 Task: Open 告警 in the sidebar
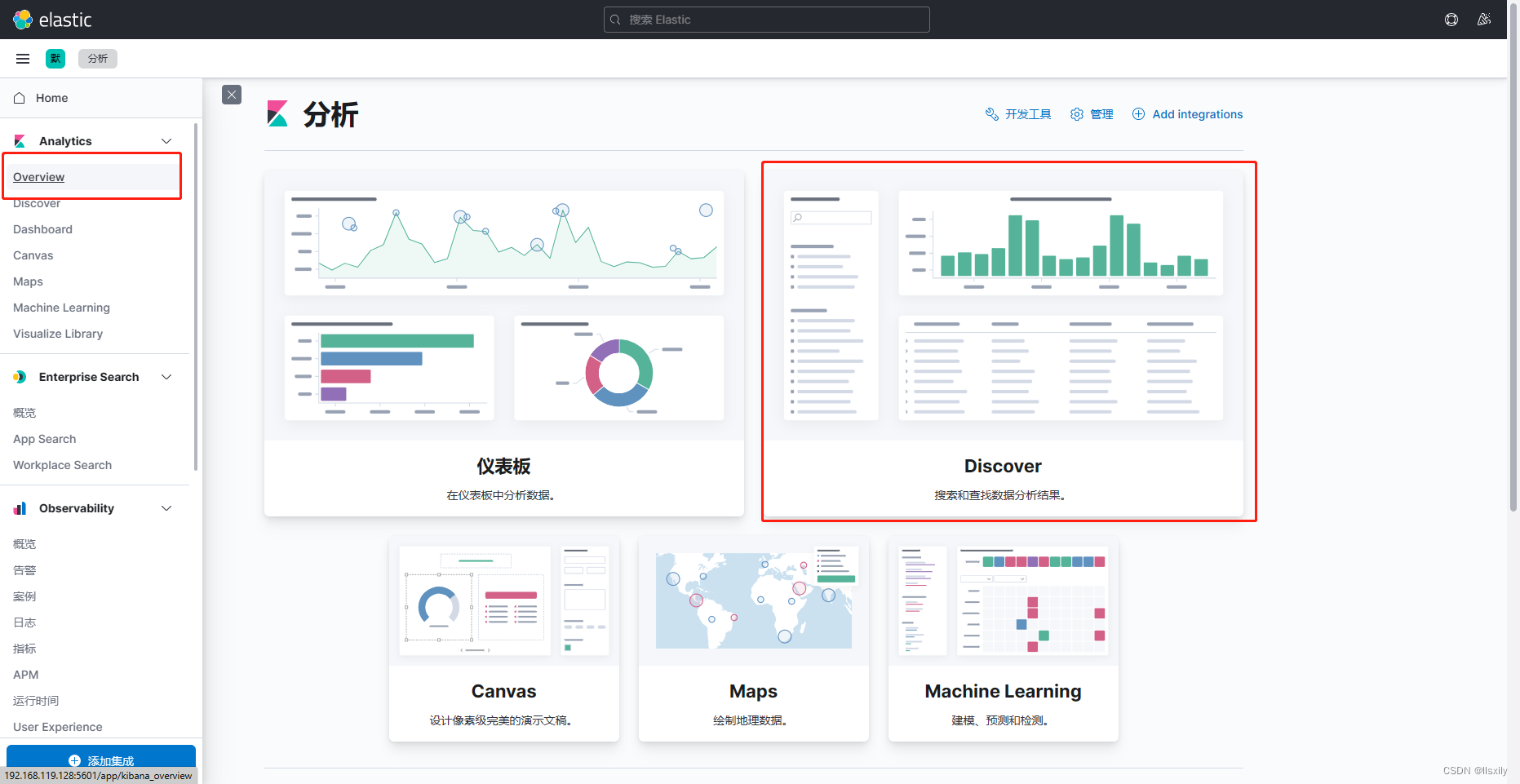[x=24, y=570]
